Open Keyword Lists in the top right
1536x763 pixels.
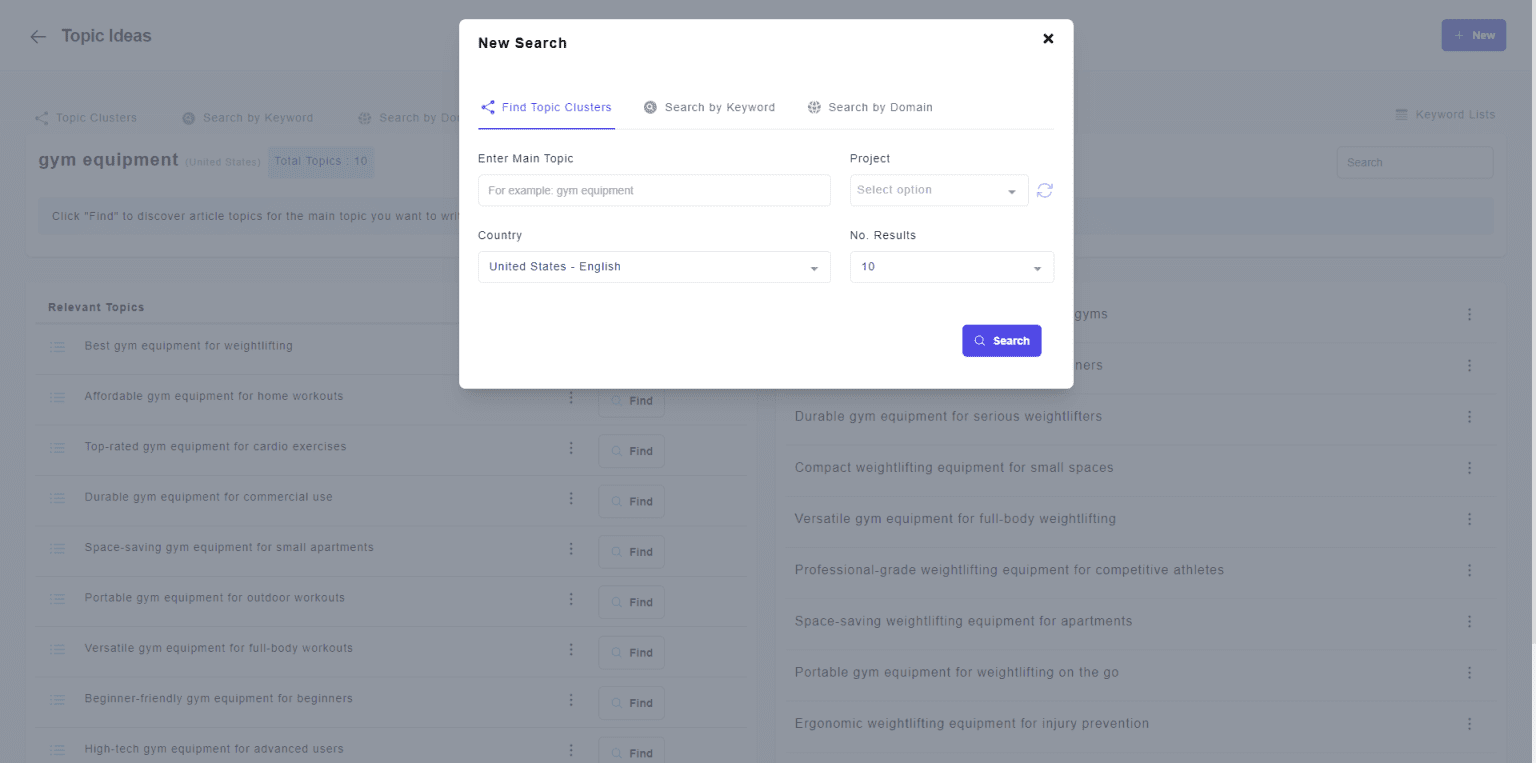(x=1445, y=115)
